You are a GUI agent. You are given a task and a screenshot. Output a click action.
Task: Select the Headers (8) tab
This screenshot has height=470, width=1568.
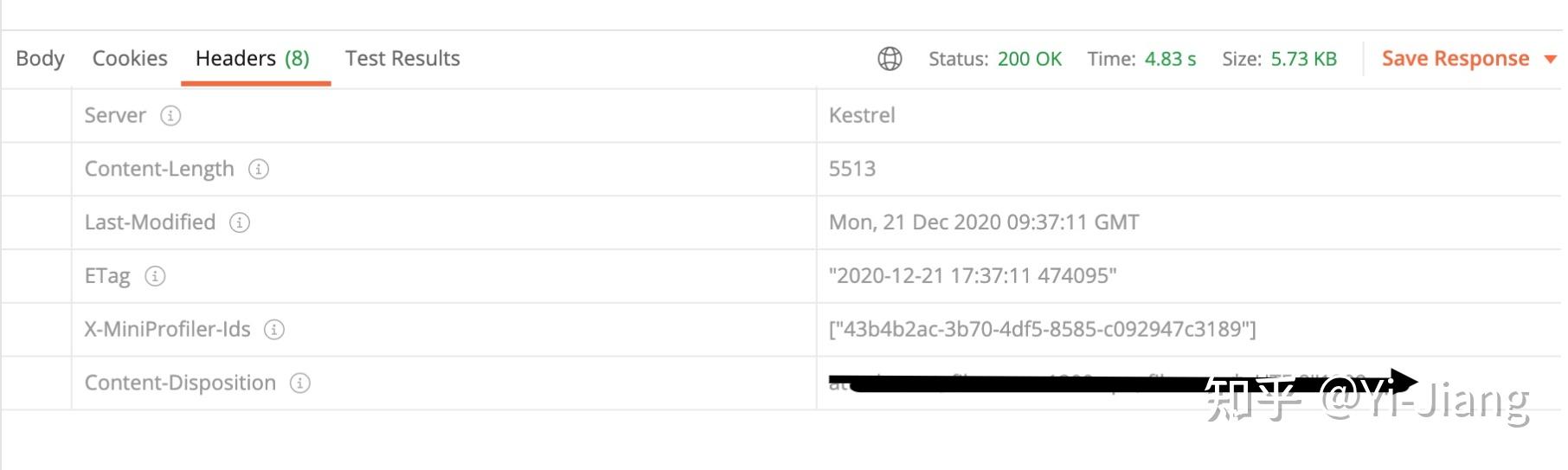pyautogui.click(x=253, y=59)
